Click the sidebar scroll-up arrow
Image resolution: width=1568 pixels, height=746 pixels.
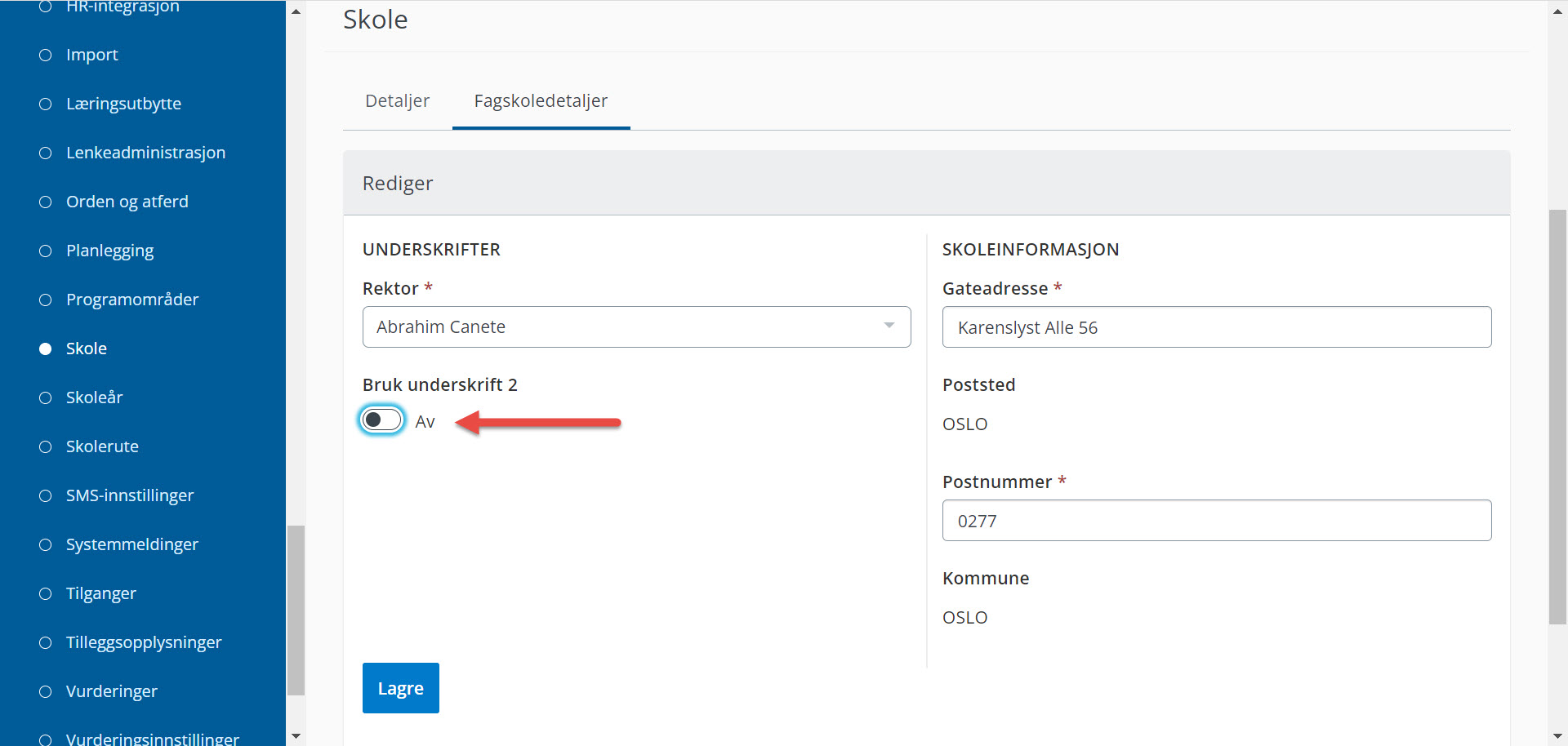(x=296, y=11)
